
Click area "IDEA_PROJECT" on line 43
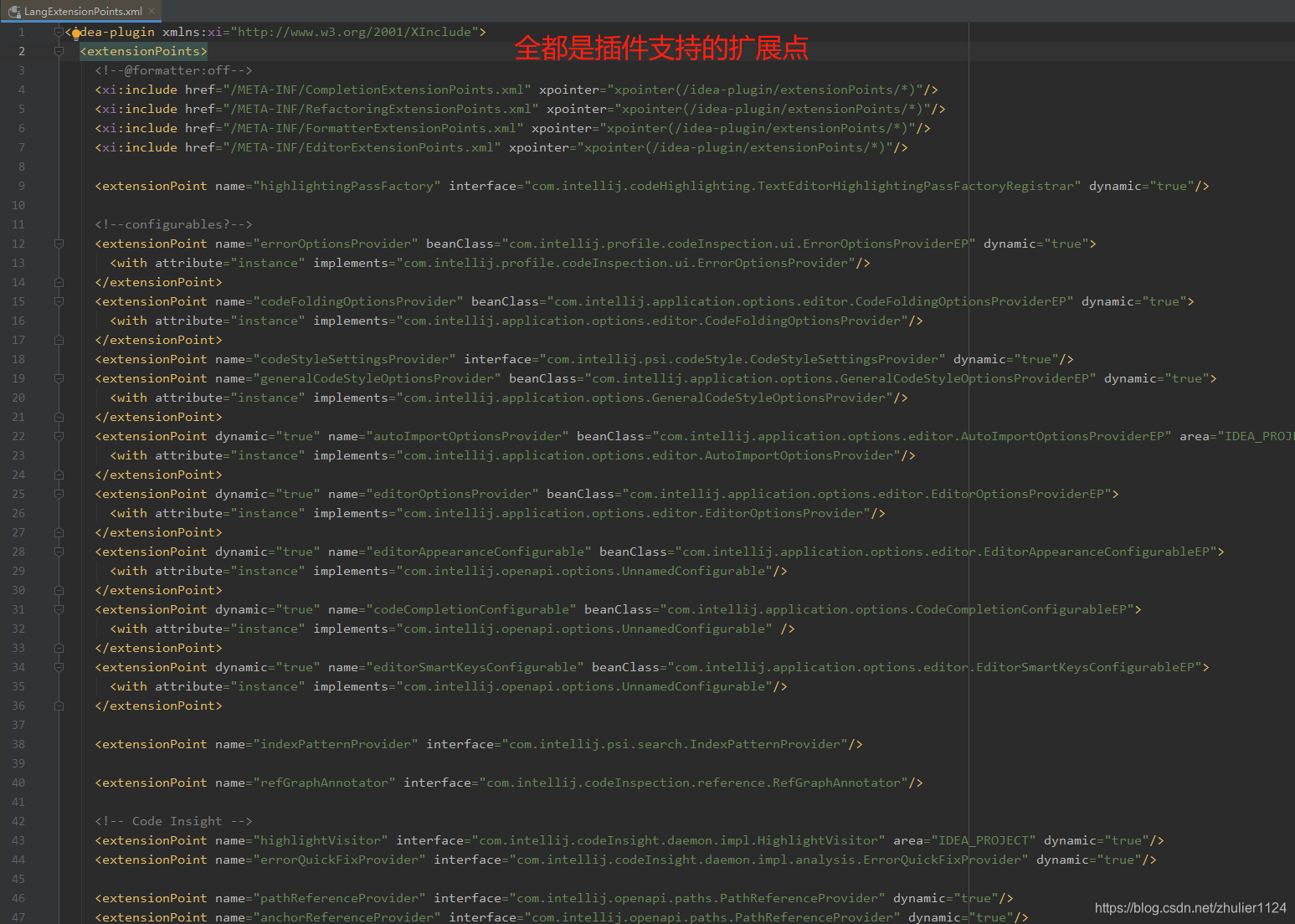[x=984, y=840]
